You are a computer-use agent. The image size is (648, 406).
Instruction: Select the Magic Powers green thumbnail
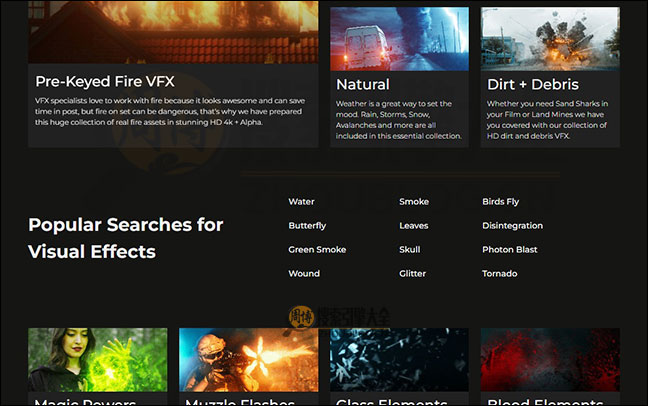pyautogui.click(x=97, y=359)
